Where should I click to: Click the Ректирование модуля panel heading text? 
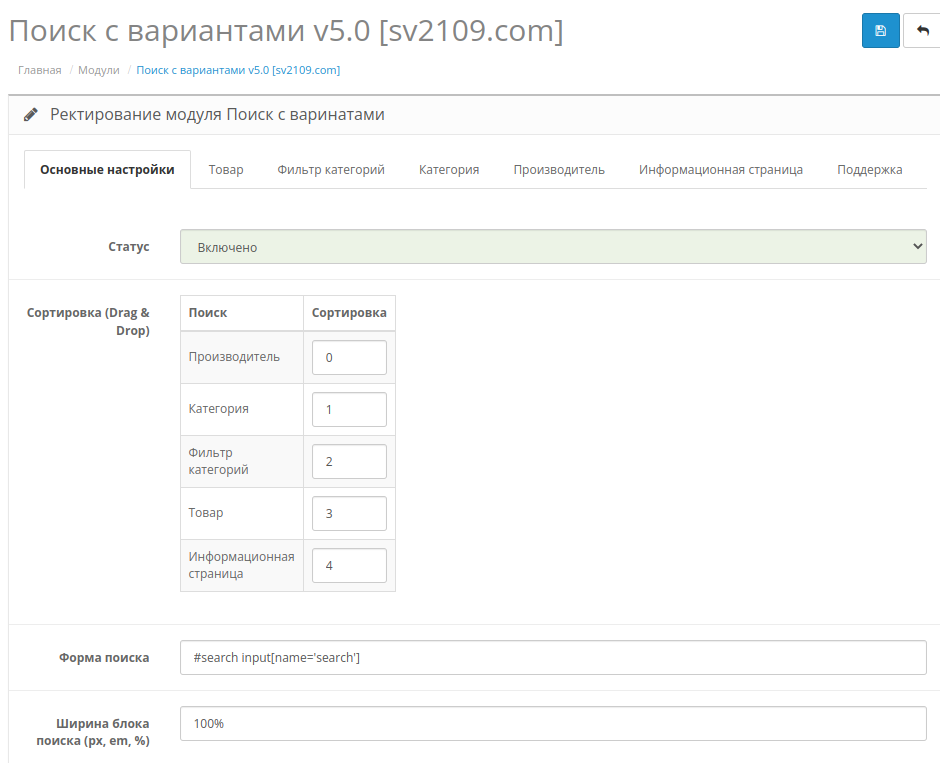click(217, 114)
